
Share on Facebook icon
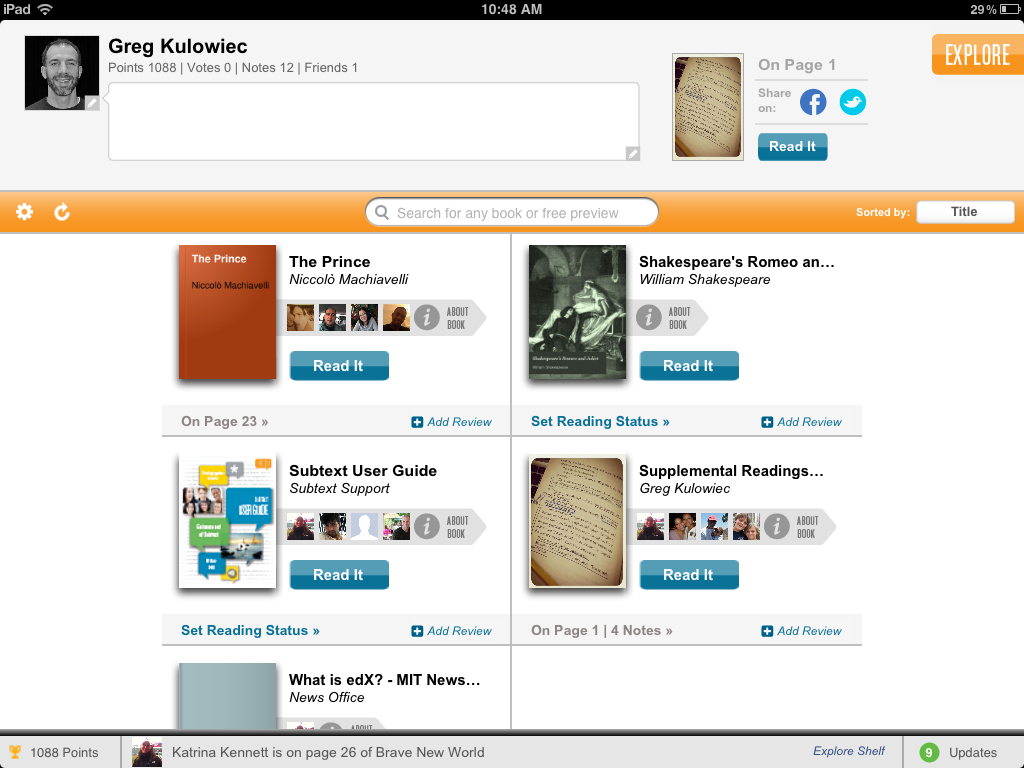(813, 102)
